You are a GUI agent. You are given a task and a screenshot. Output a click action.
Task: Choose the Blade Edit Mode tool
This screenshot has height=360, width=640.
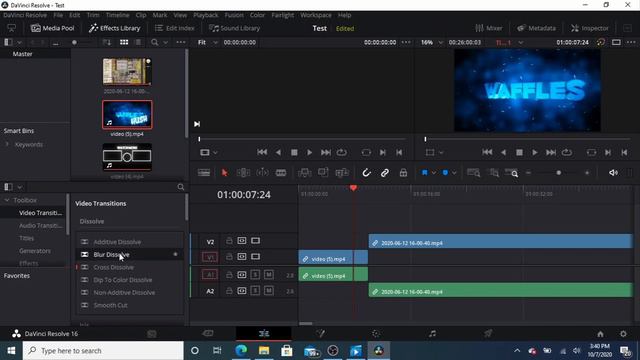[281, 173]
